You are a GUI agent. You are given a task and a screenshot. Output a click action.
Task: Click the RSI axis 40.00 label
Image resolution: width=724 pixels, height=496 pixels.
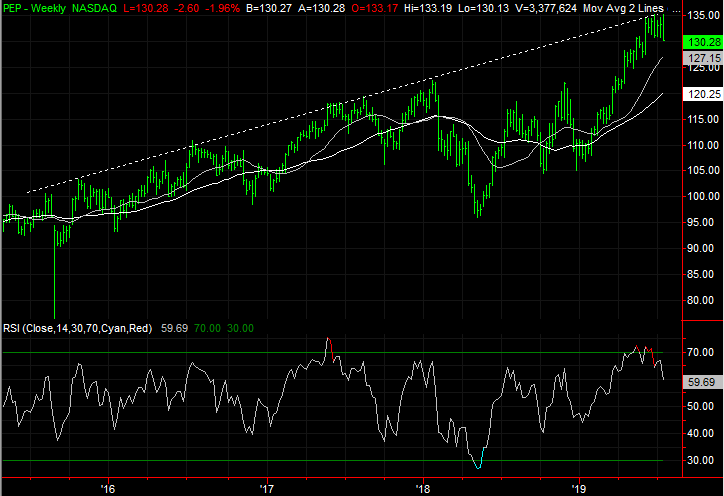click(700, 433)
